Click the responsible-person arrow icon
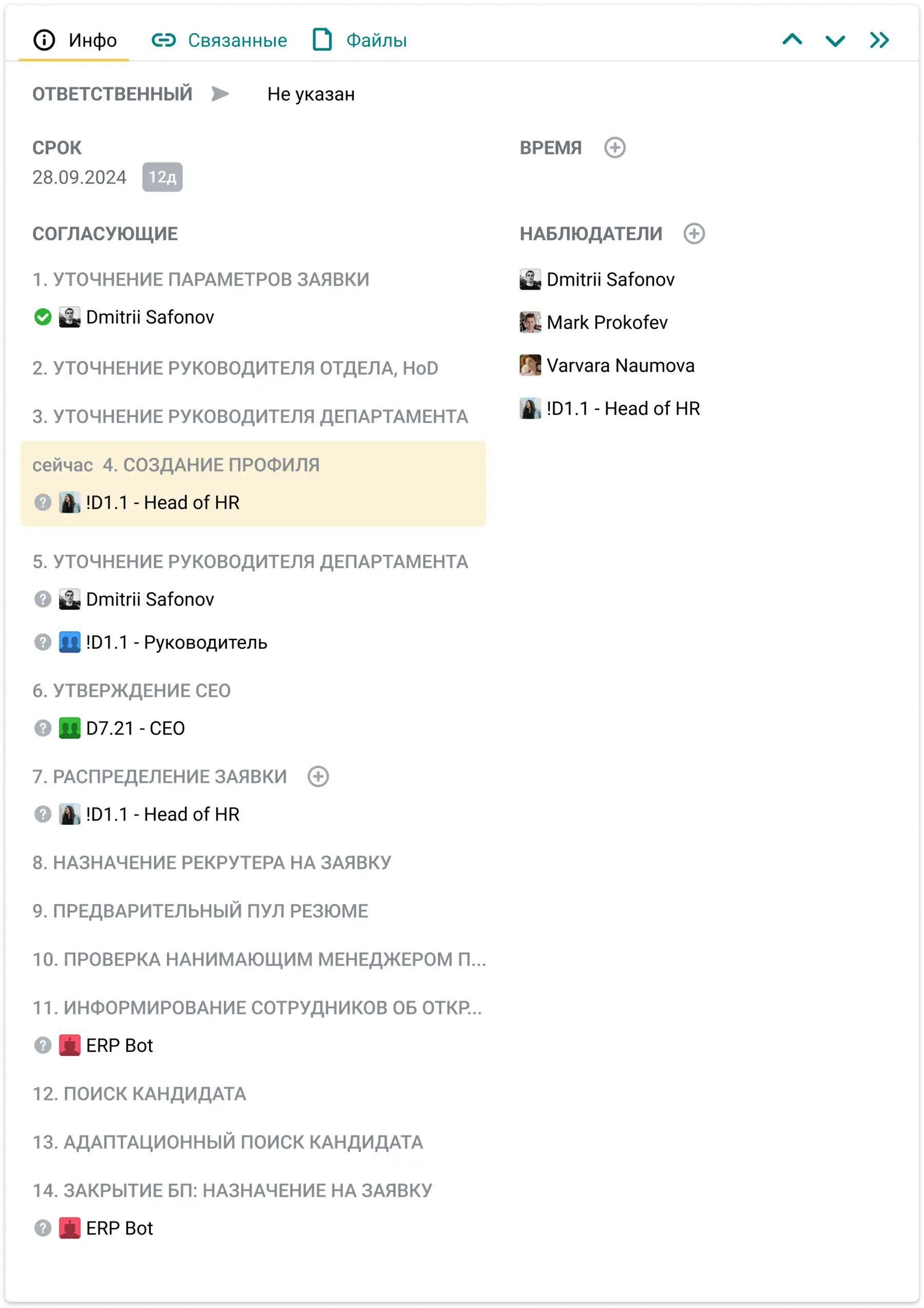 [220, 93]
